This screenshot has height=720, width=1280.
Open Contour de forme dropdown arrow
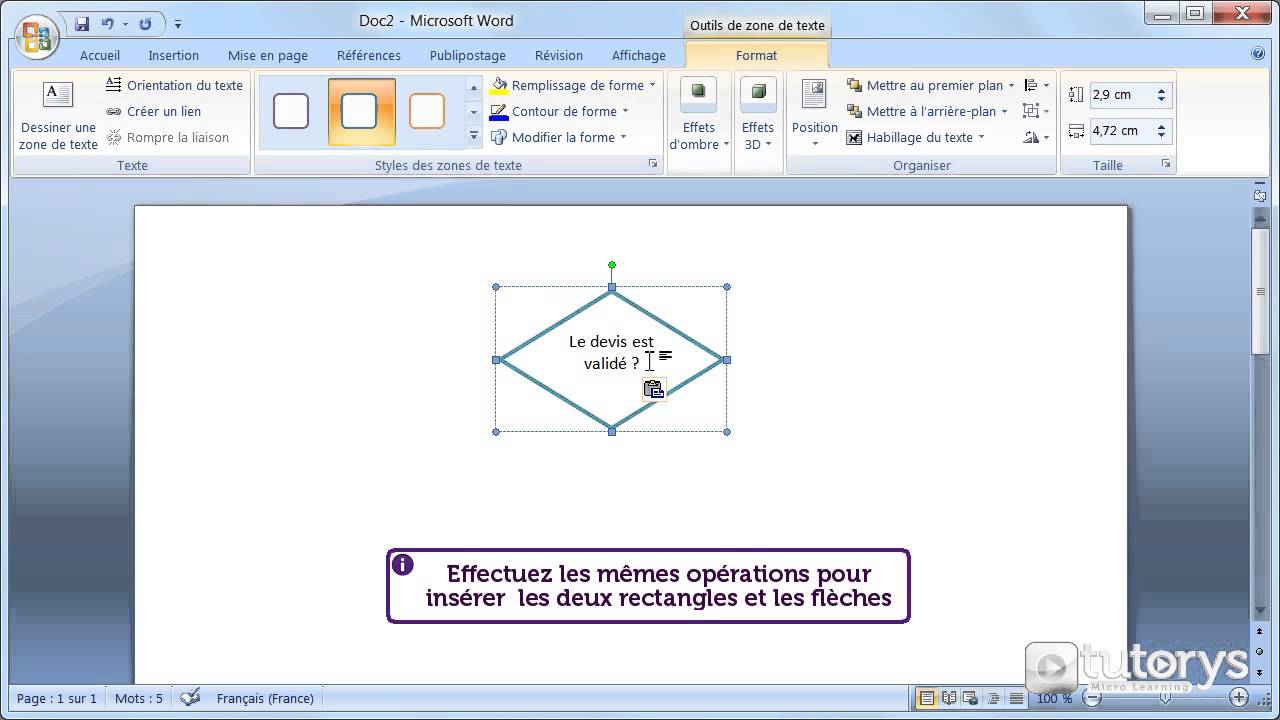coord(625,111)
